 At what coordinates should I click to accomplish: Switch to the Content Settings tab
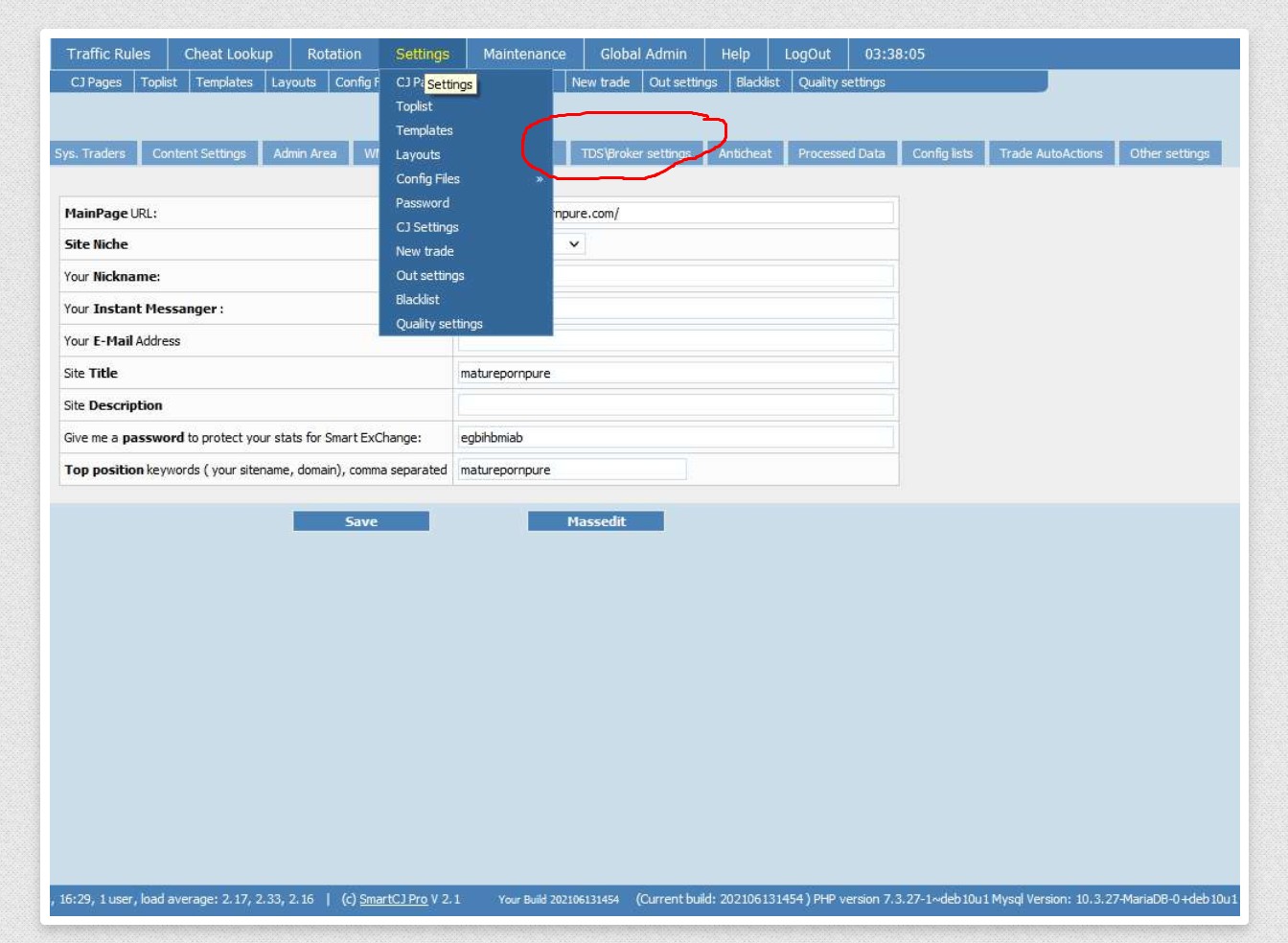point(199,153)
